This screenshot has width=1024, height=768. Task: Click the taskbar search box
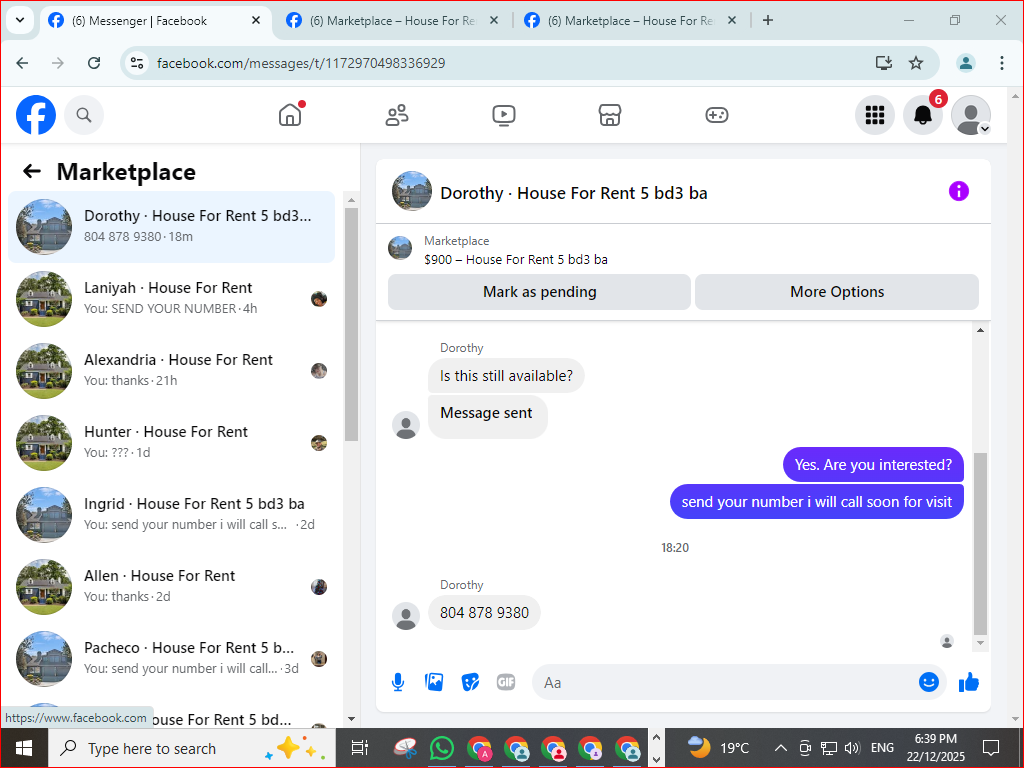click(191, 748)
